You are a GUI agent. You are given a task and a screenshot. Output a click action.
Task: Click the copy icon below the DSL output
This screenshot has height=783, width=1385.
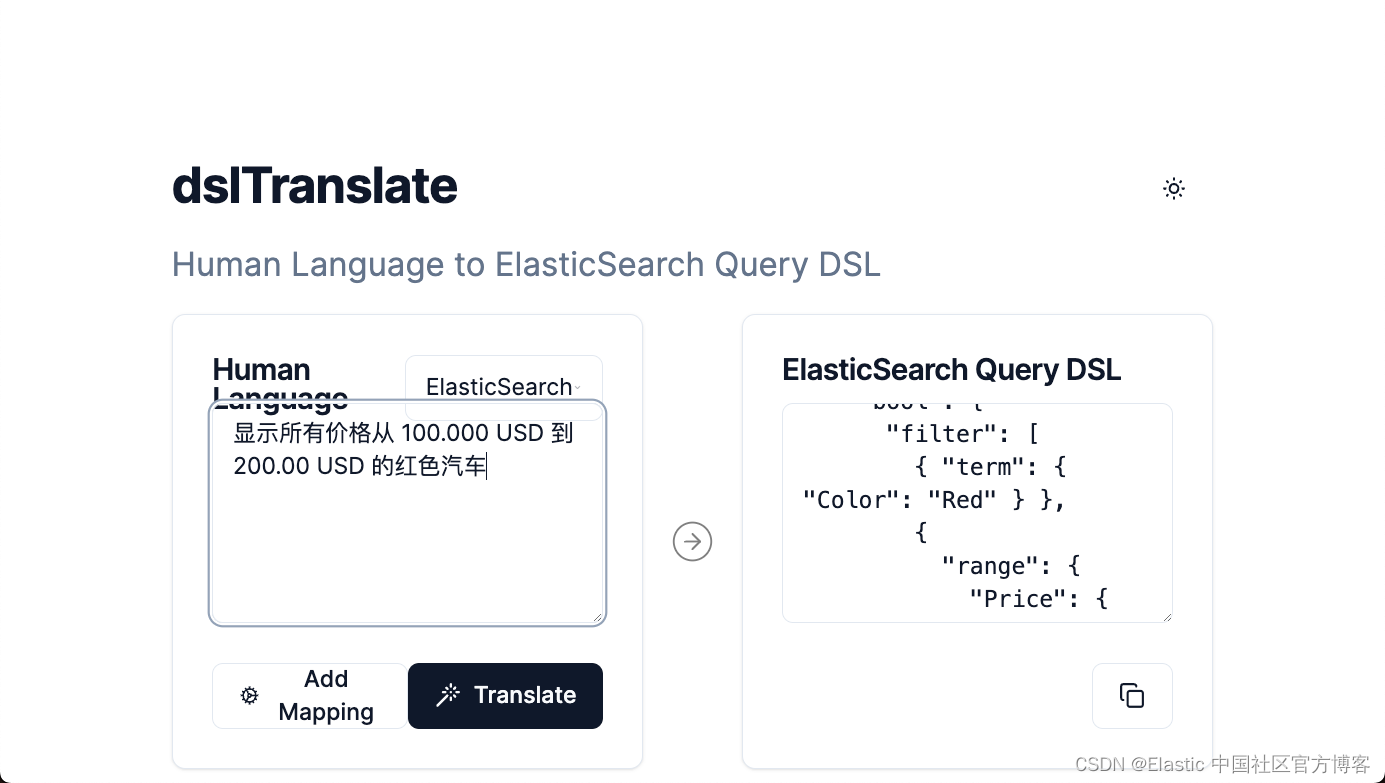pos(1131,695)
